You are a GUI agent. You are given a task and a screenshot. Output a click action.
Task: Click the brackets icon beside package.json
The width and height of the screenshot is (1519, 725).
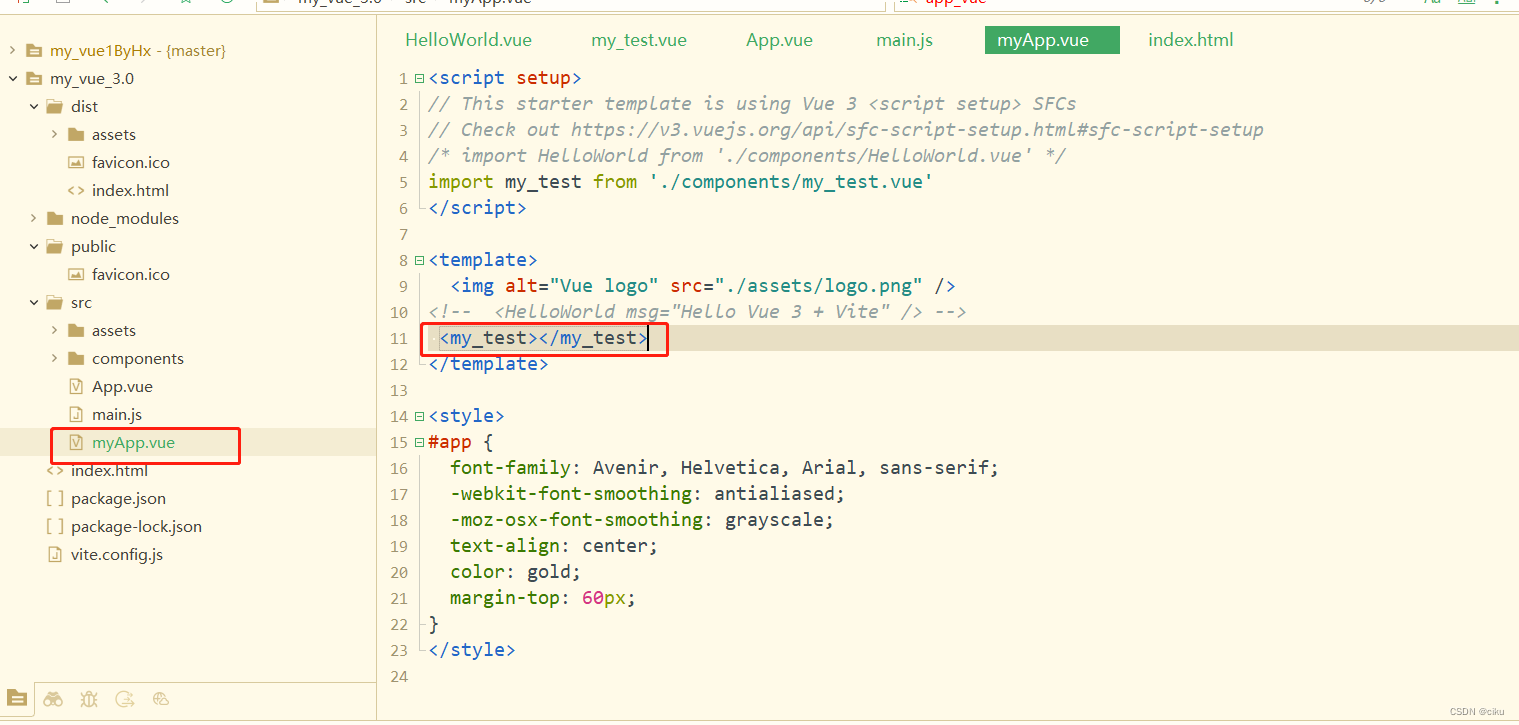pos(55,498)
